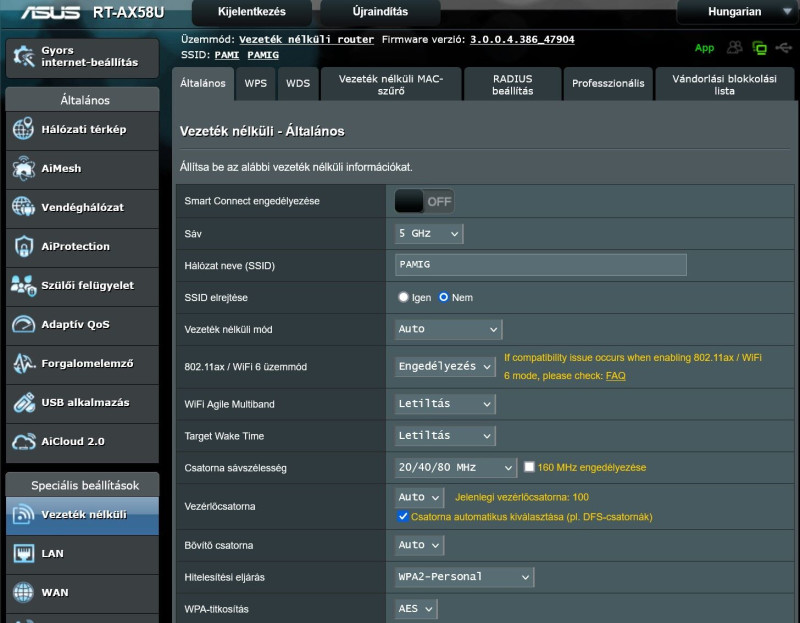This screenshot has height=623, width=800.
Task: Open the users/guest status icon
Action: point(734,48)
